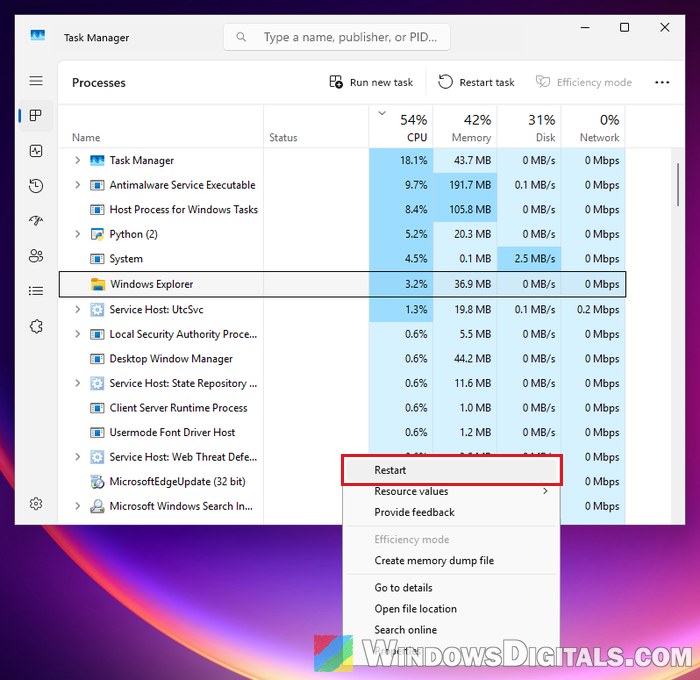Expand Service Host: State Repository row
Image resolution: width=700 pixels, height=680 pixels.
point(77,383)
